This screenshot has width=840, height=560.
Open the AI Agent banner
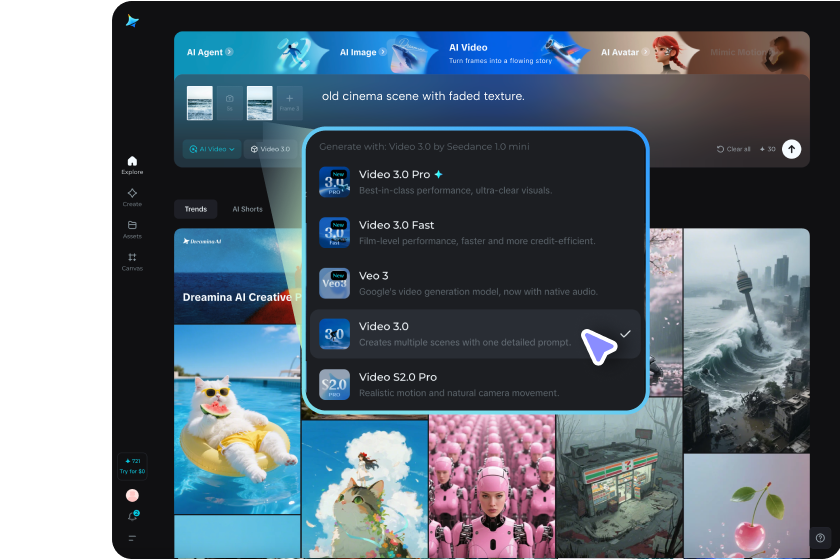[x=244, y=53]
